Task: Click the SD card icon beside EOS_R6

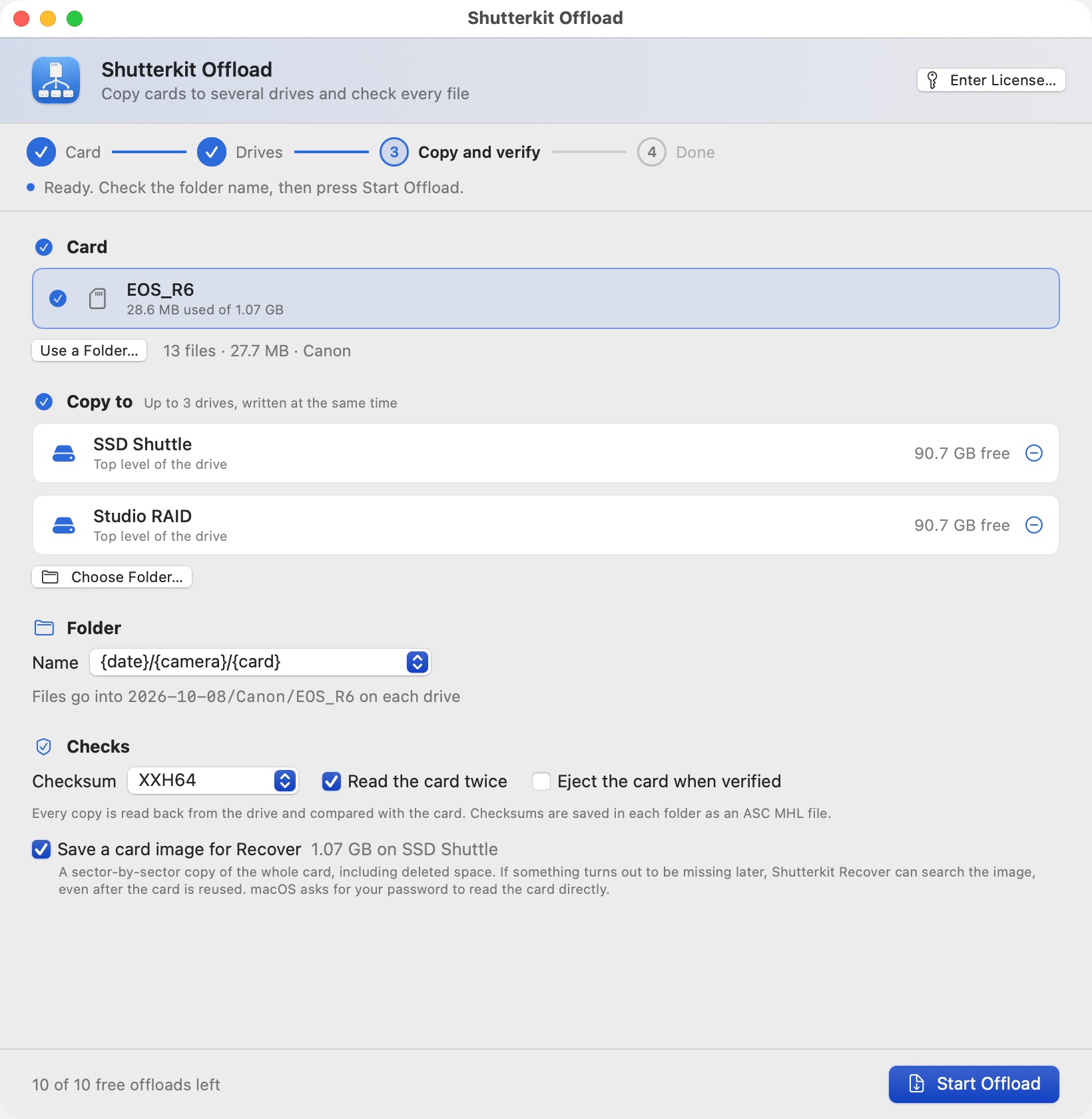Action: 98,298
